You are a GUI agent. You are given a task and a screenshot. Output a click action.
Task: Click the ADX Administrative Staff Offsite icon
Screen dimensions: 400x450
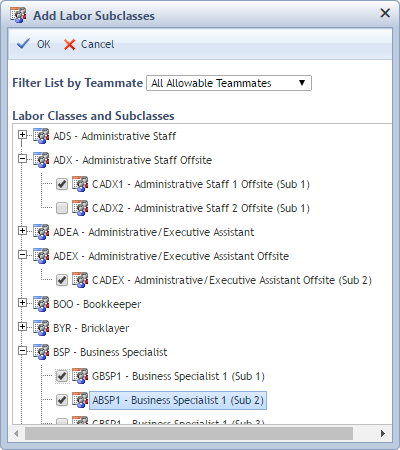pyautogui.click(x=41, y=160)
